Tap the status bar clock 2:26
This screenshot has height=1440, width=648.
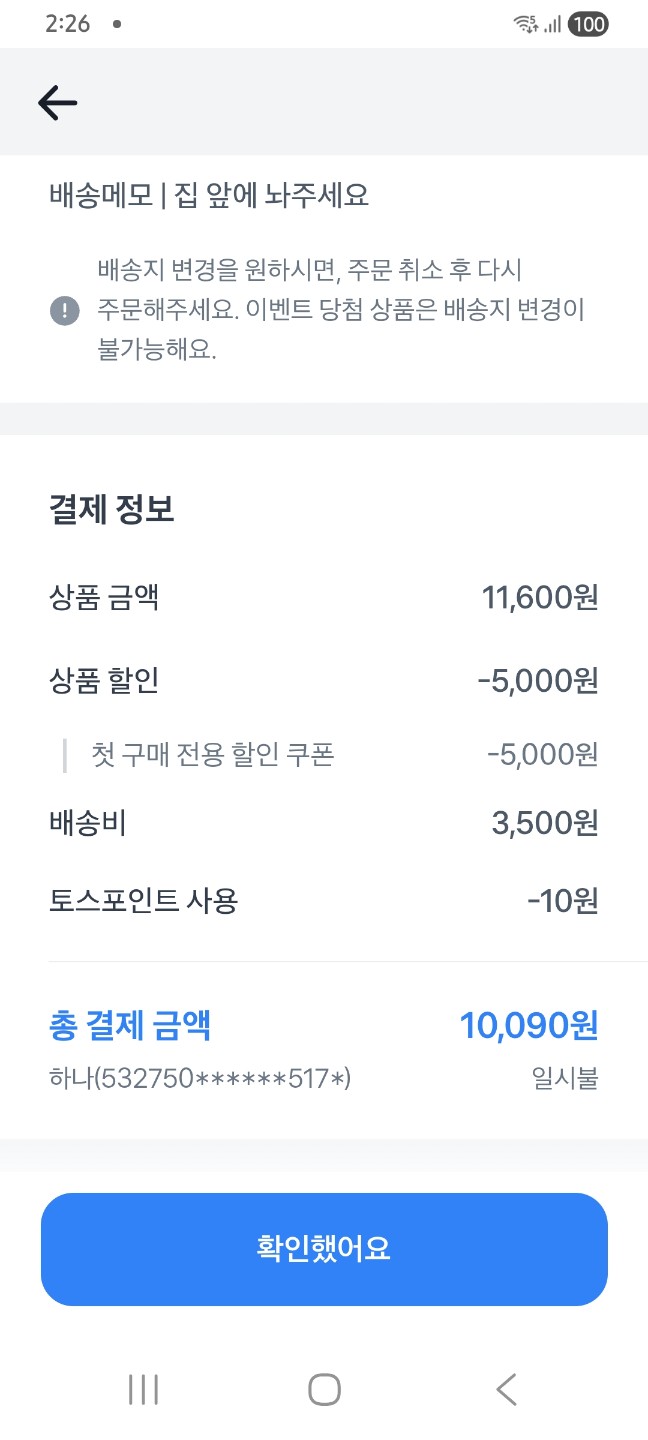(68, 24)
